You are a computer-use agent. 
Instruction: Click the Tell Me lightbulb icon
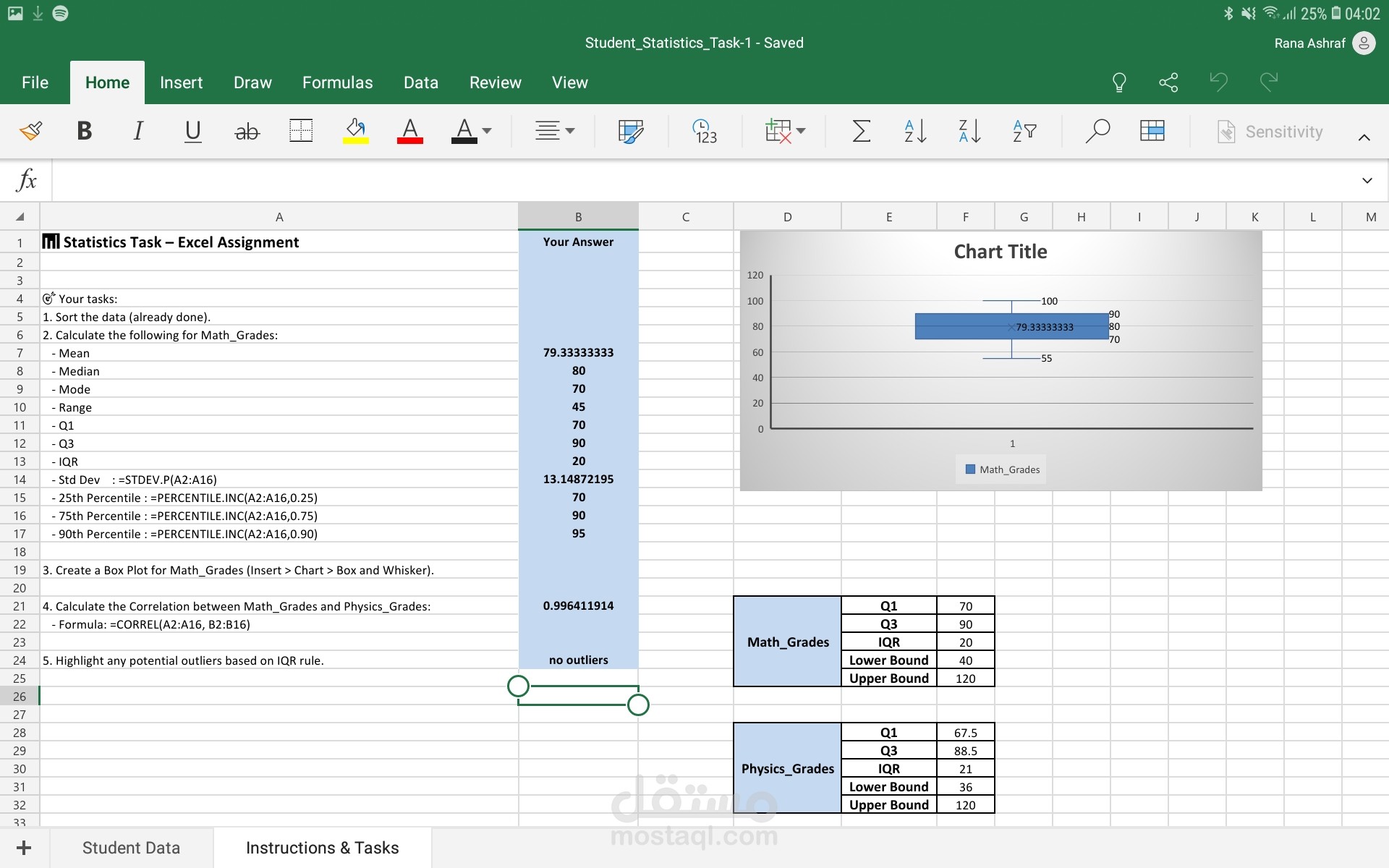coord(1118,82)
